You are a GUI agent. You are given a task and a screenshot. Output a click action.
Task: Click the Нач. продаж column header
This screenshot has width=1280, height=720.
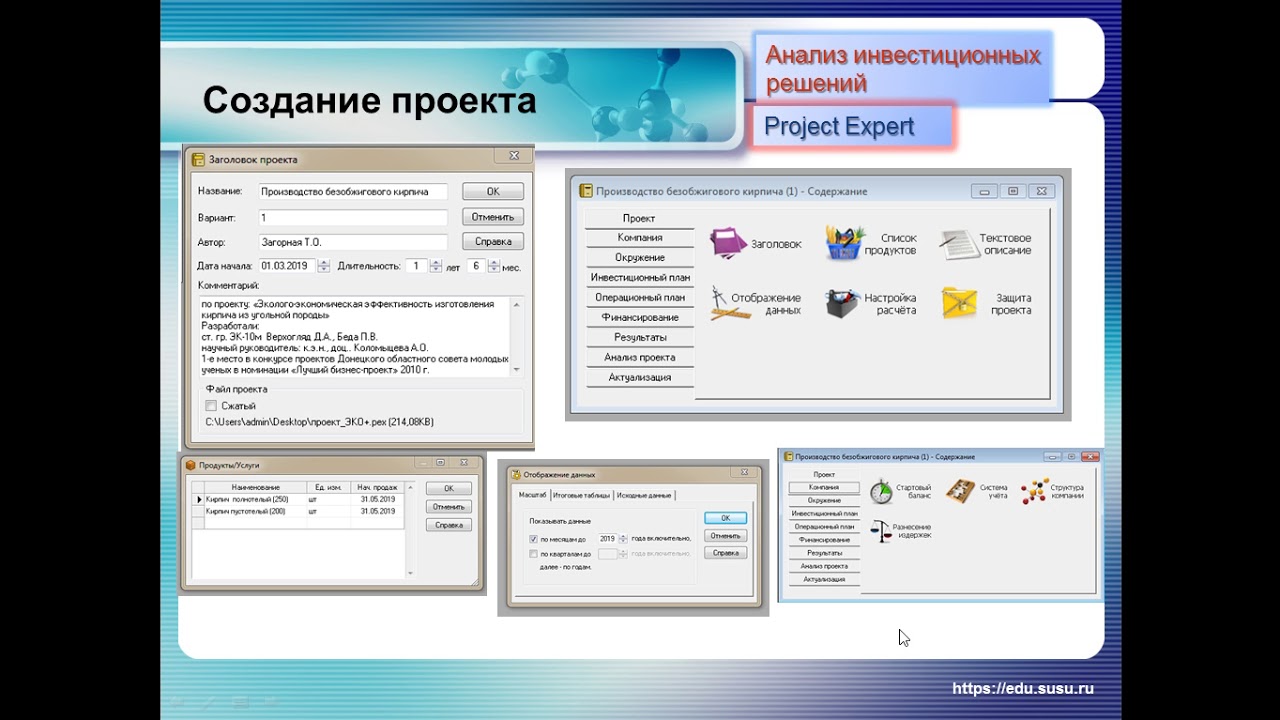click(x=377, y=487)
